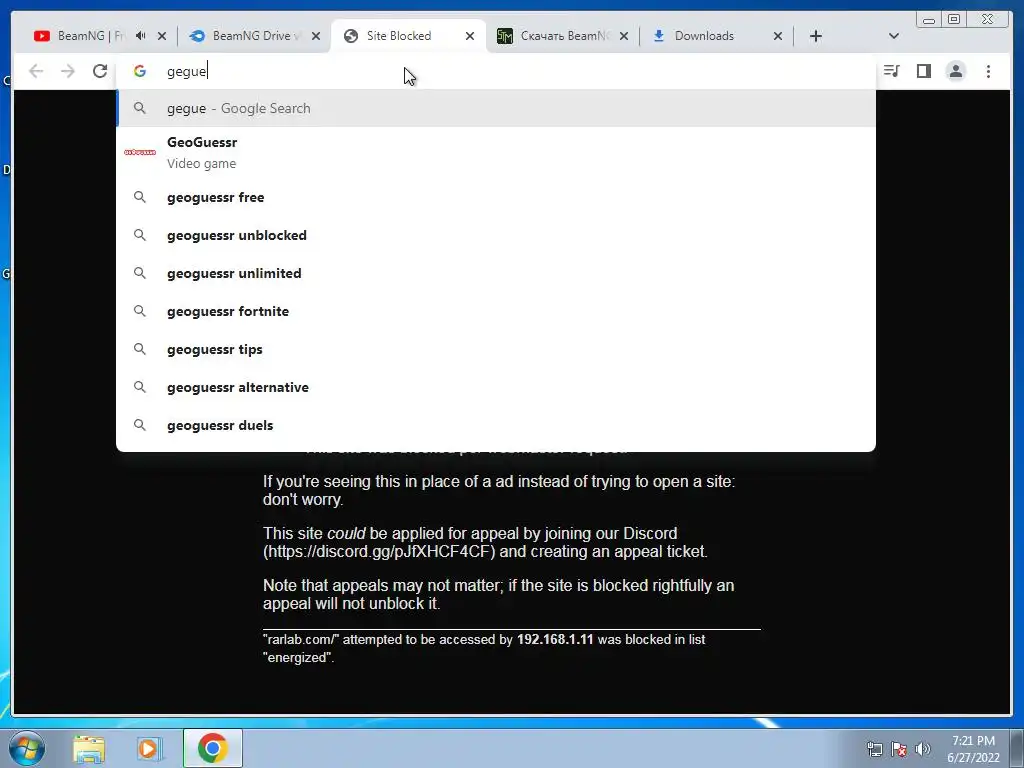Restore down the Chrome window
The width and height of the screenshot is (1024, 768).
point(953,20)
